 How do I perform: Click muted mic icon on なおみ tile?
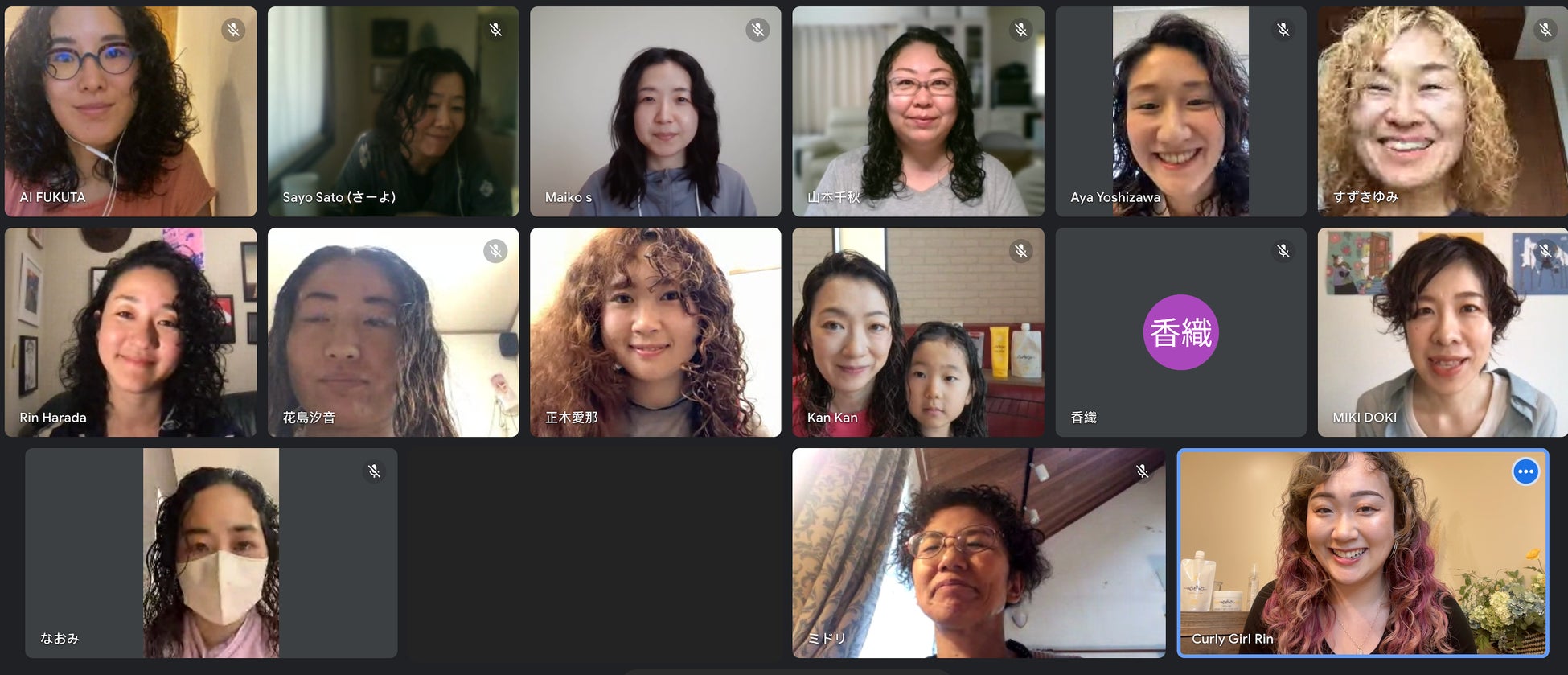[x=374, y=471]
